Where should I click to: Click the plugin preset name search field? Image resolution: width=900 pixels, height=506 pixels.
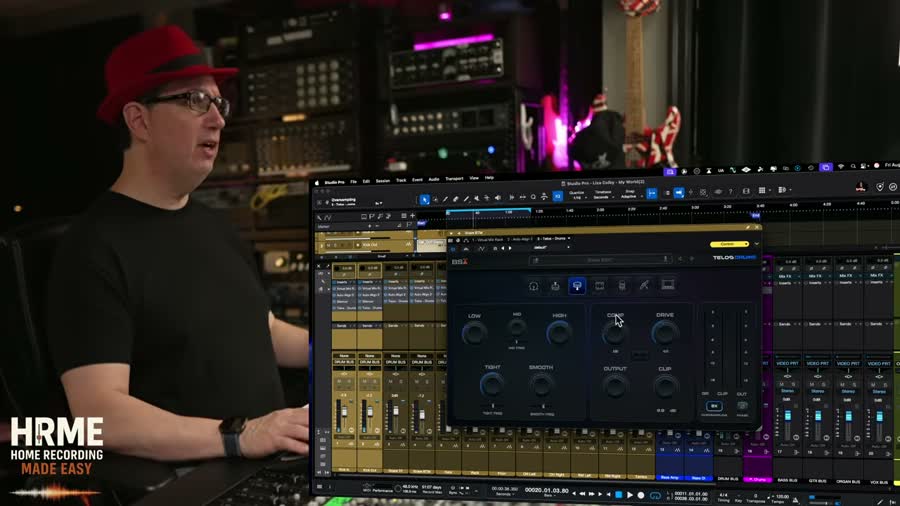pos(599,260)
